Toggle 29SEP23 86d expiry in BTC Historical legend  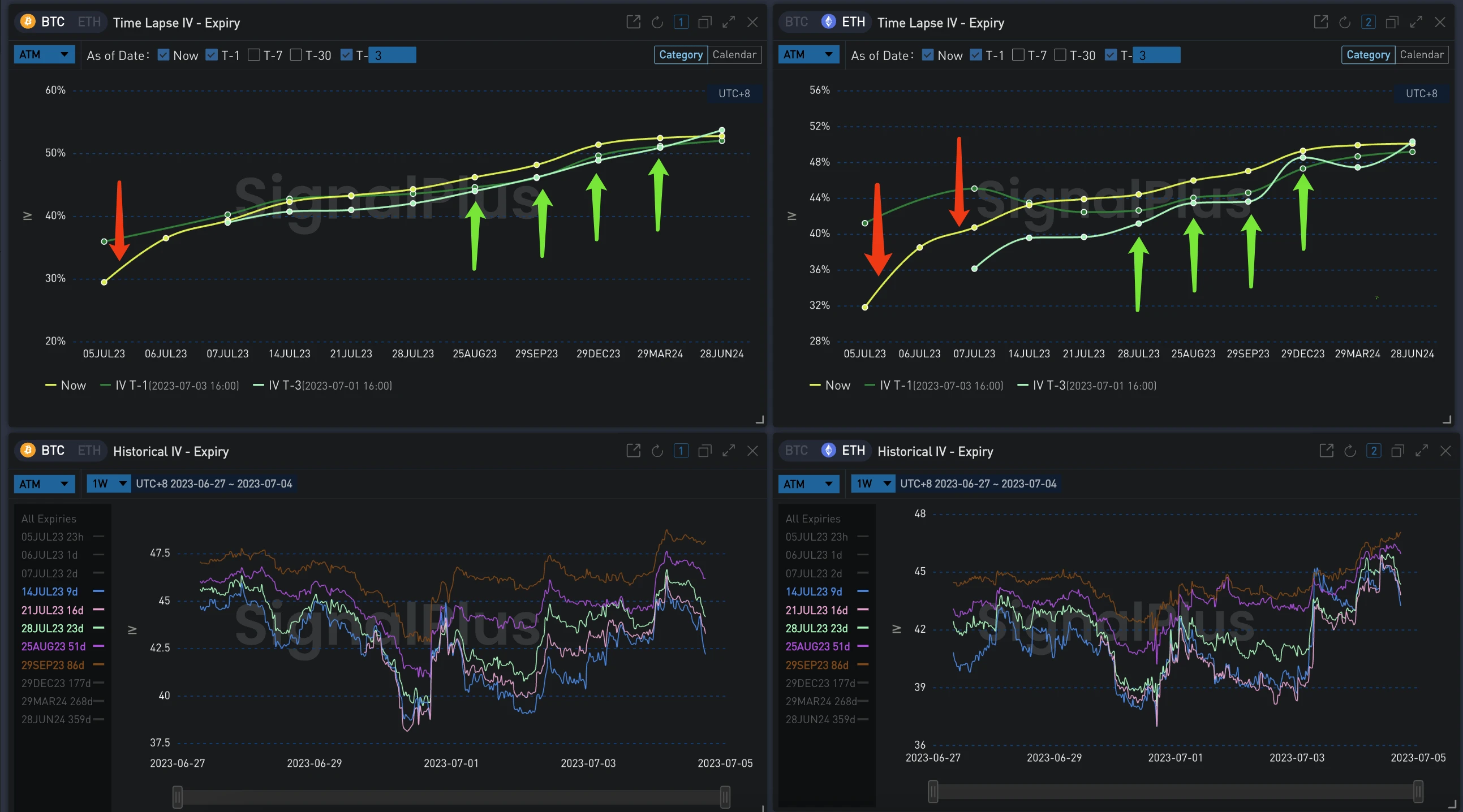(x=53, y=665)
